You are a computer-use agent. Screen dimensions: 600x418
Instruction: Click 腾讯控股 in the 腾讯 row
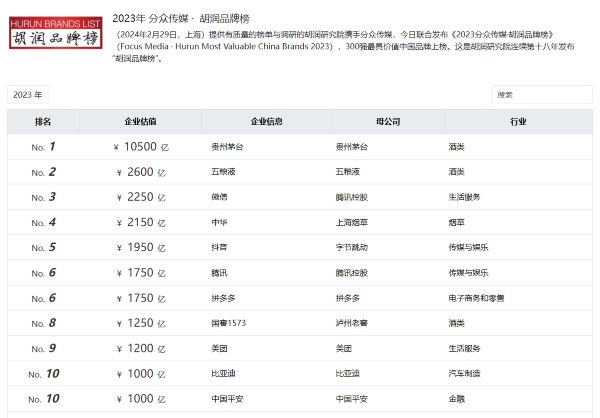click(x=352, y=273)
